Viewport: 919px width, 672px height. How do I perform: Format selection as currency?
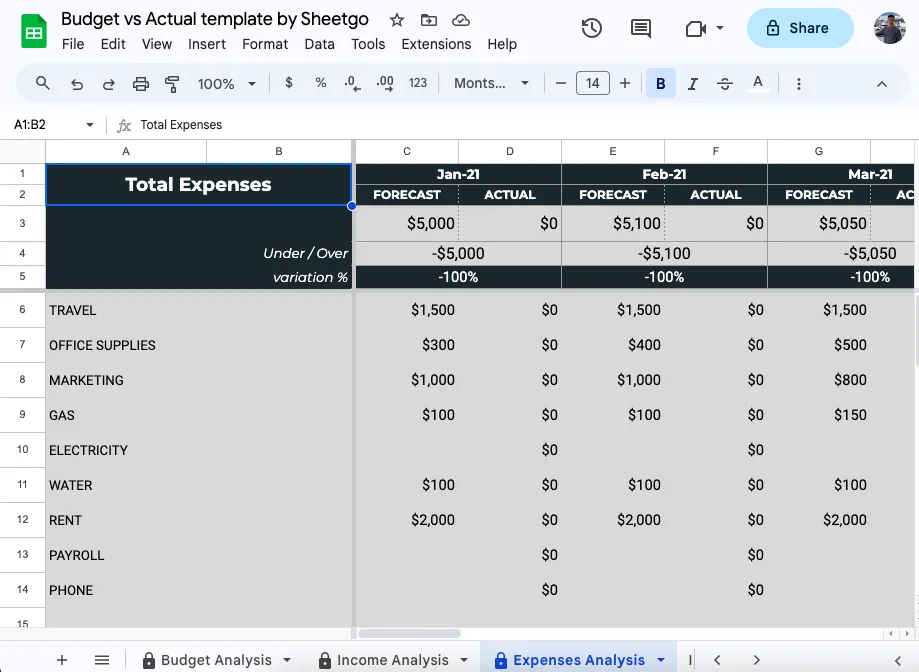(x=289, y=84)
